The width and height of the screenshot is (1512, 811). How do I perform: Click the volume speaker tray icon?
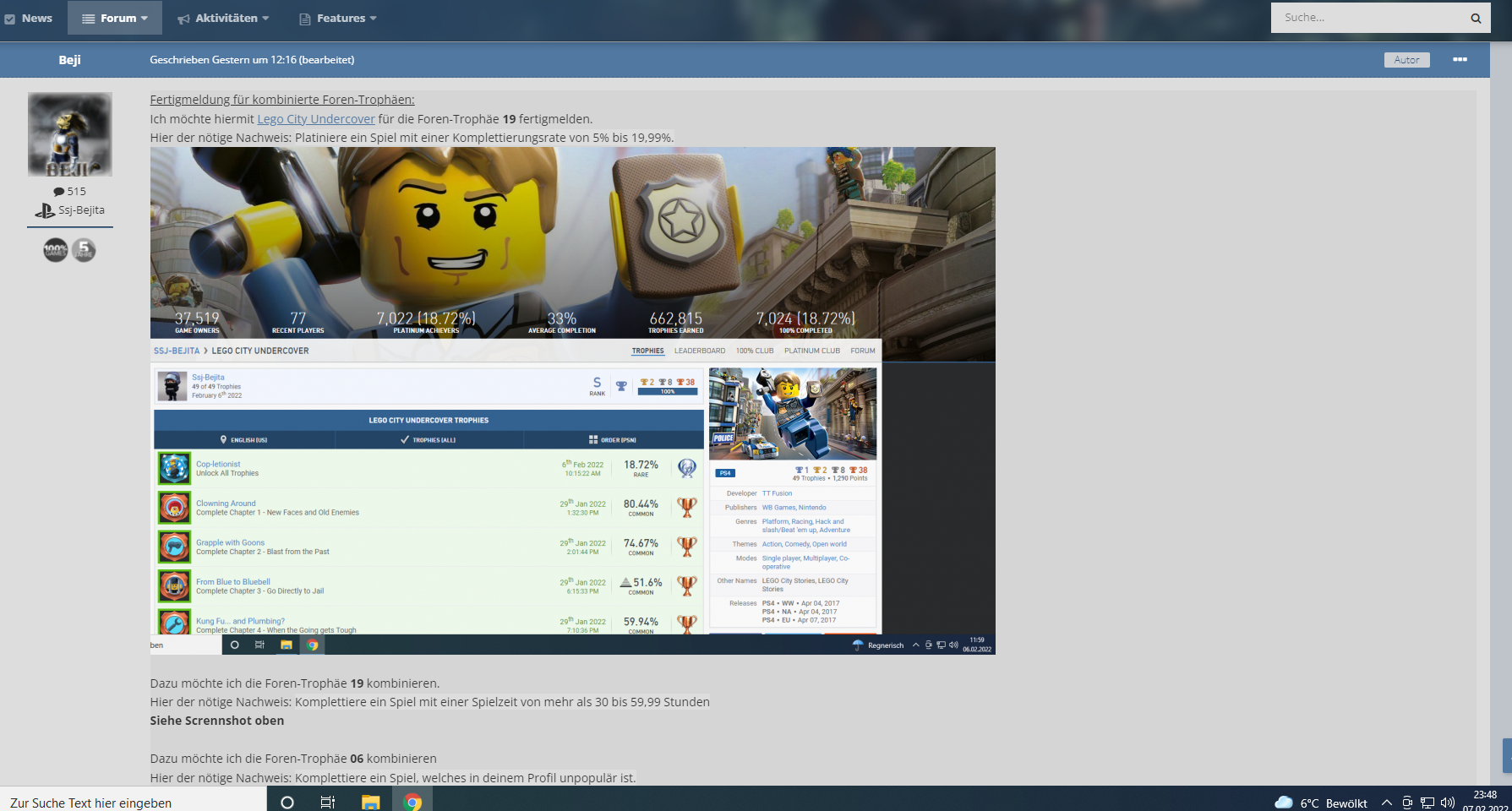(x=1448, y=803)
